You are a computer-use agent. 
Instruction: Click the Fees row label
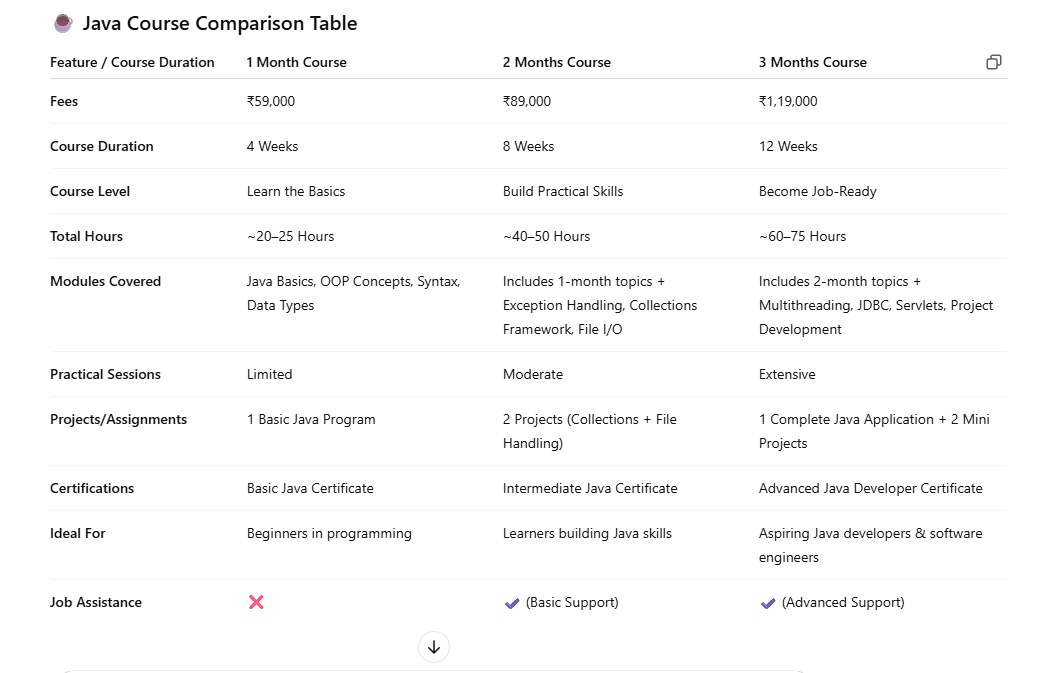pyautogui.click(x=63, y=101)
